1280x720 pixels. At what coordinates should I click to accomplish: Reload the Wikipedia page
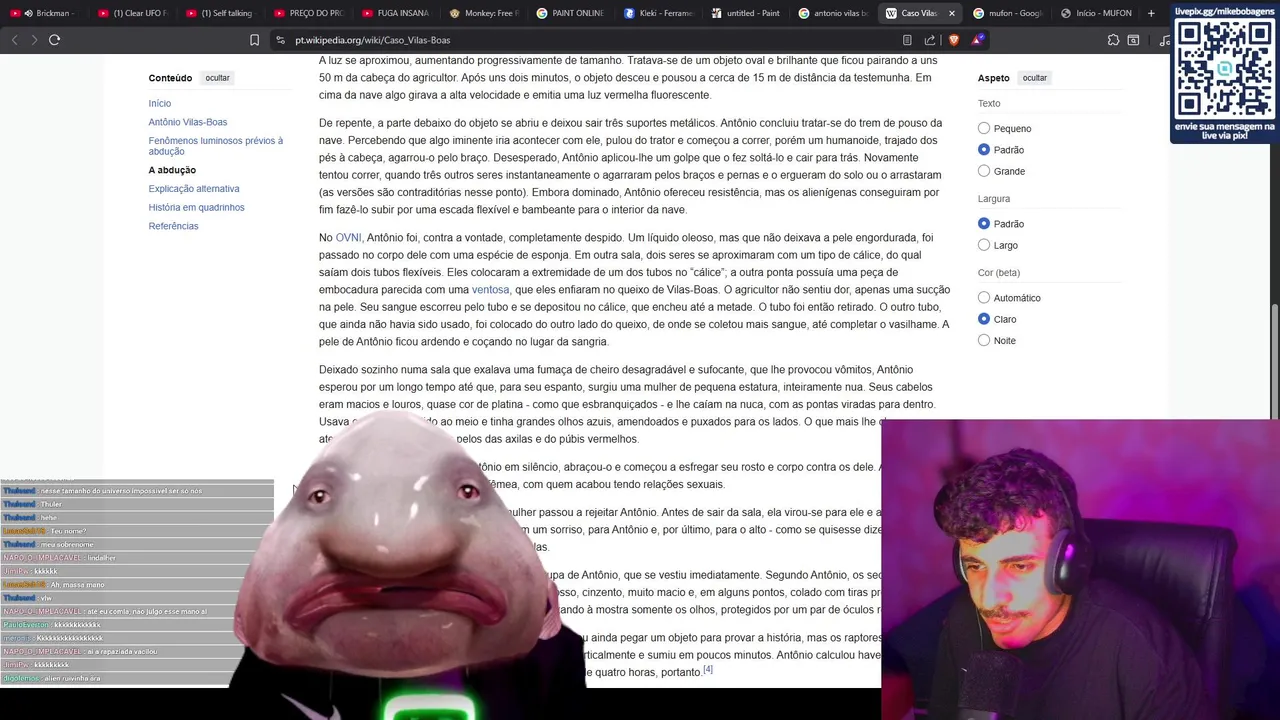click(x=55, y=40)
